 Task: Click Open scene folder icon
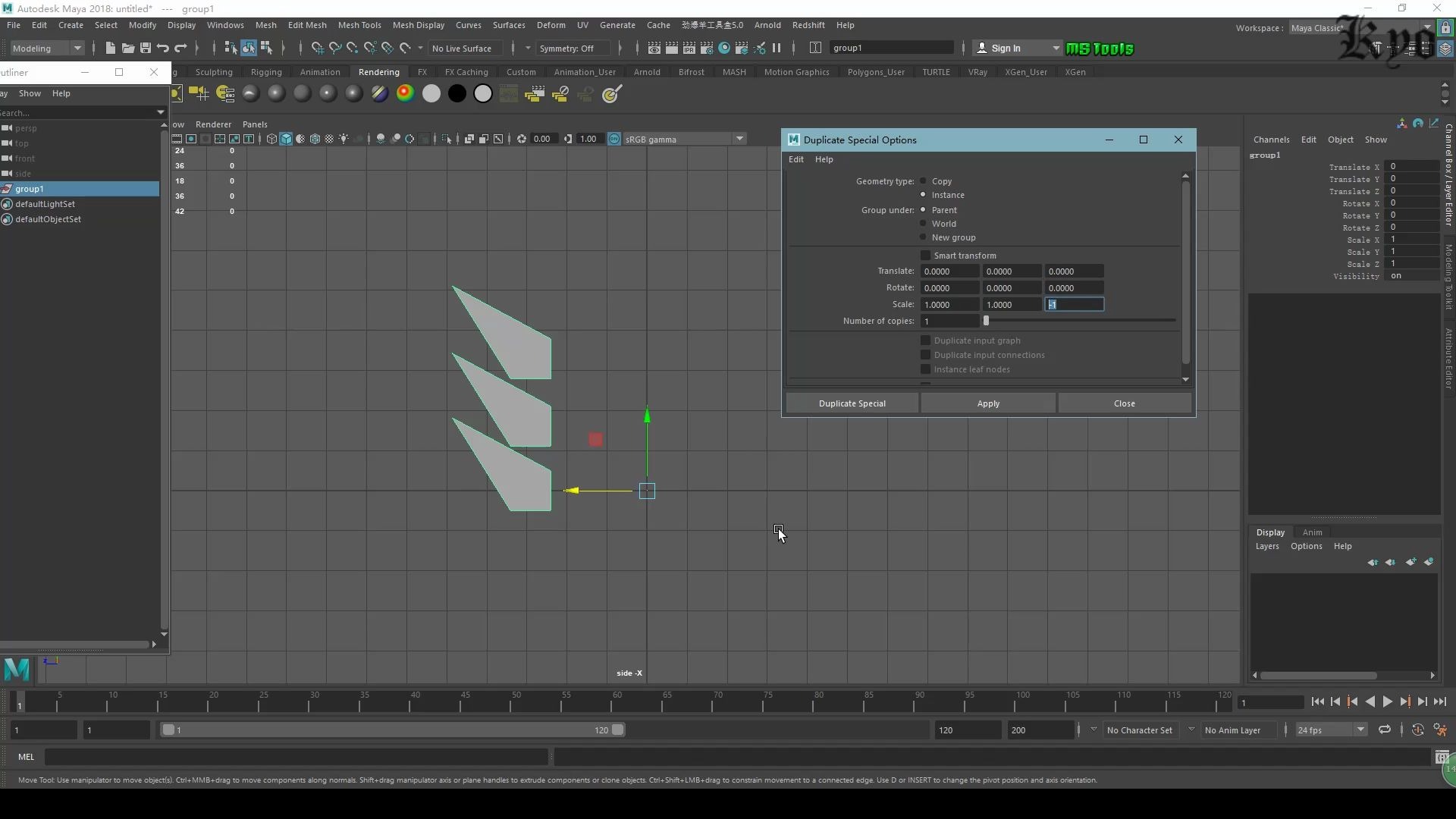[127, 48]
